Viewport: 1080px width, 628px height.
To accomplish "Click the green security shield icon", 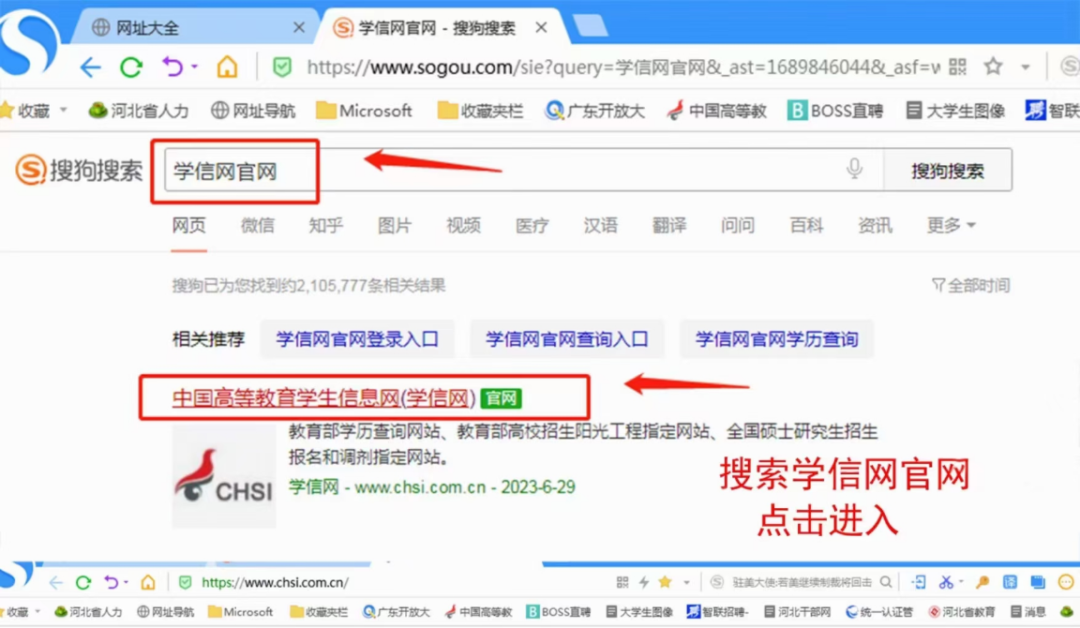I will click(283, 67).
